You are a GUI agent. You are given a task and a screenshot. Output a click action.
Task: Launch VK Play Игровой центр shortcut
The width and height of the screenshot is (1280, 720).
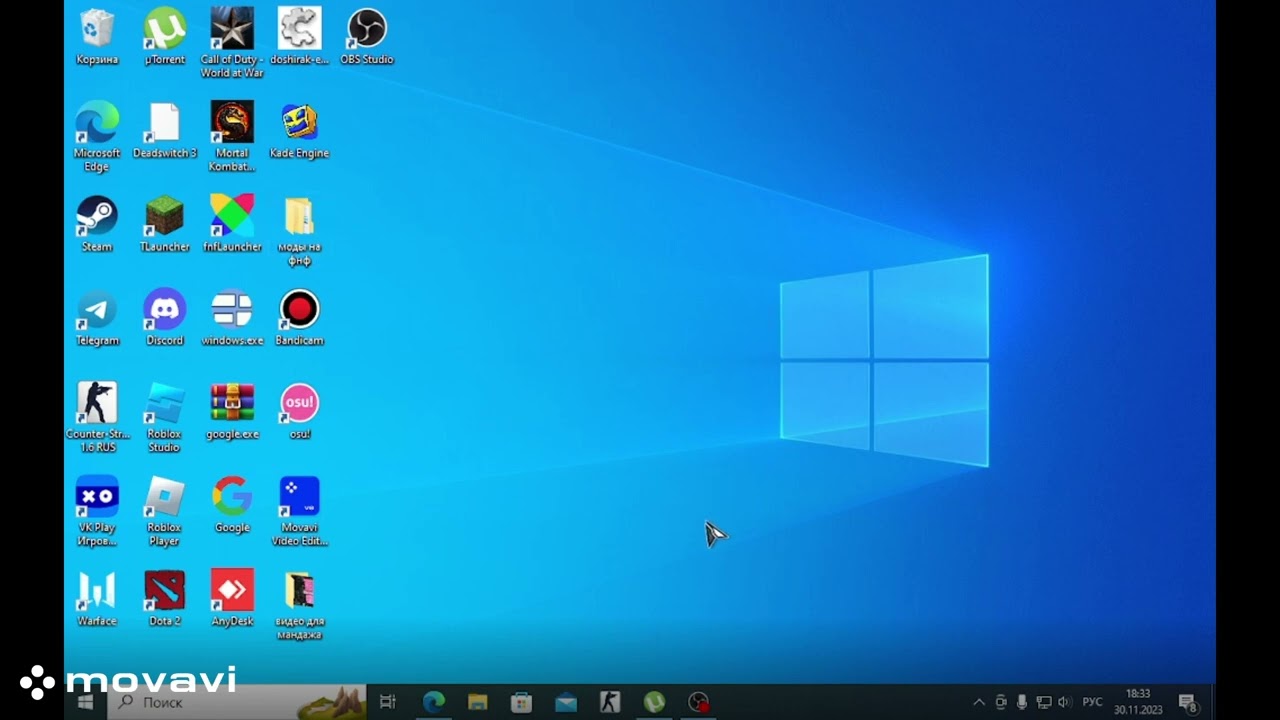(97, 511)
